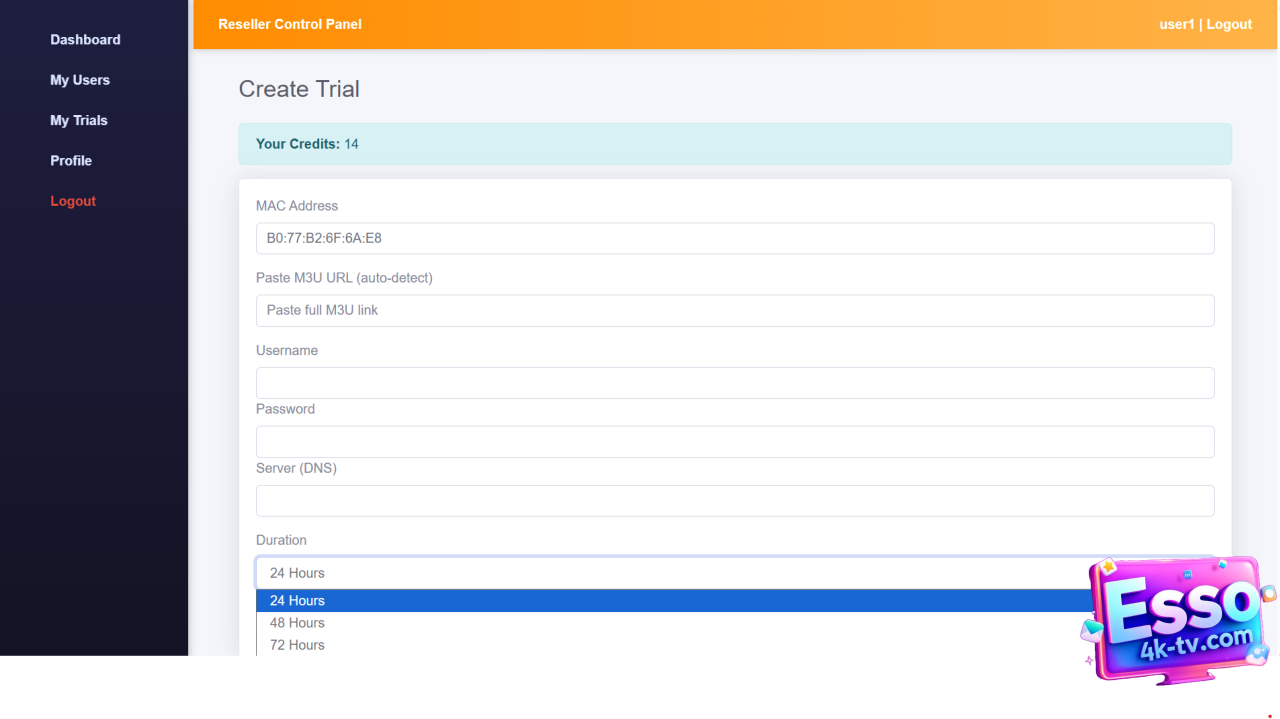This screenshot has width=1280, height=719.
Task: Click the Reseller Control Panel title
Action: pos(290,24)
